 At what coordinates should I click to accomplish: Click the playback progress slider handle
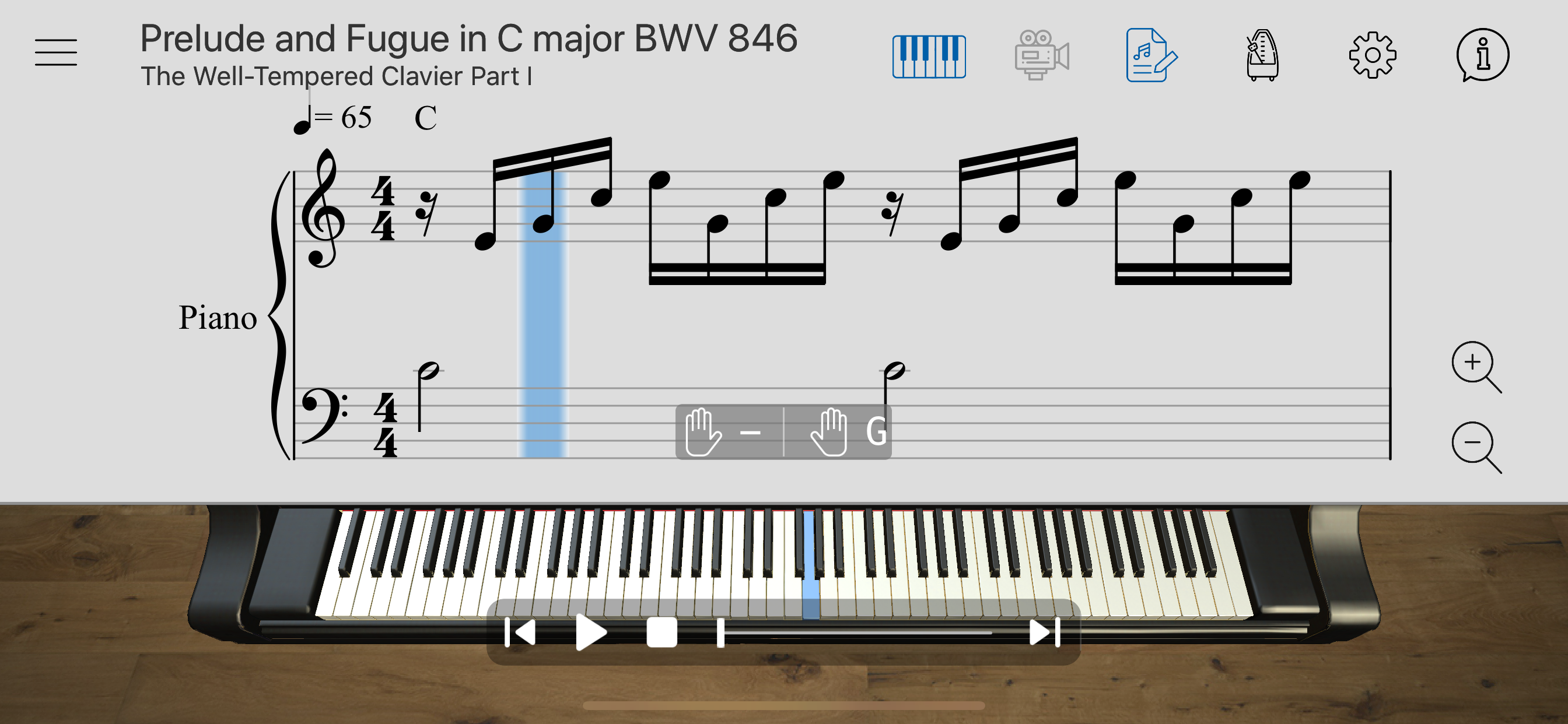(x=720, y=632)
